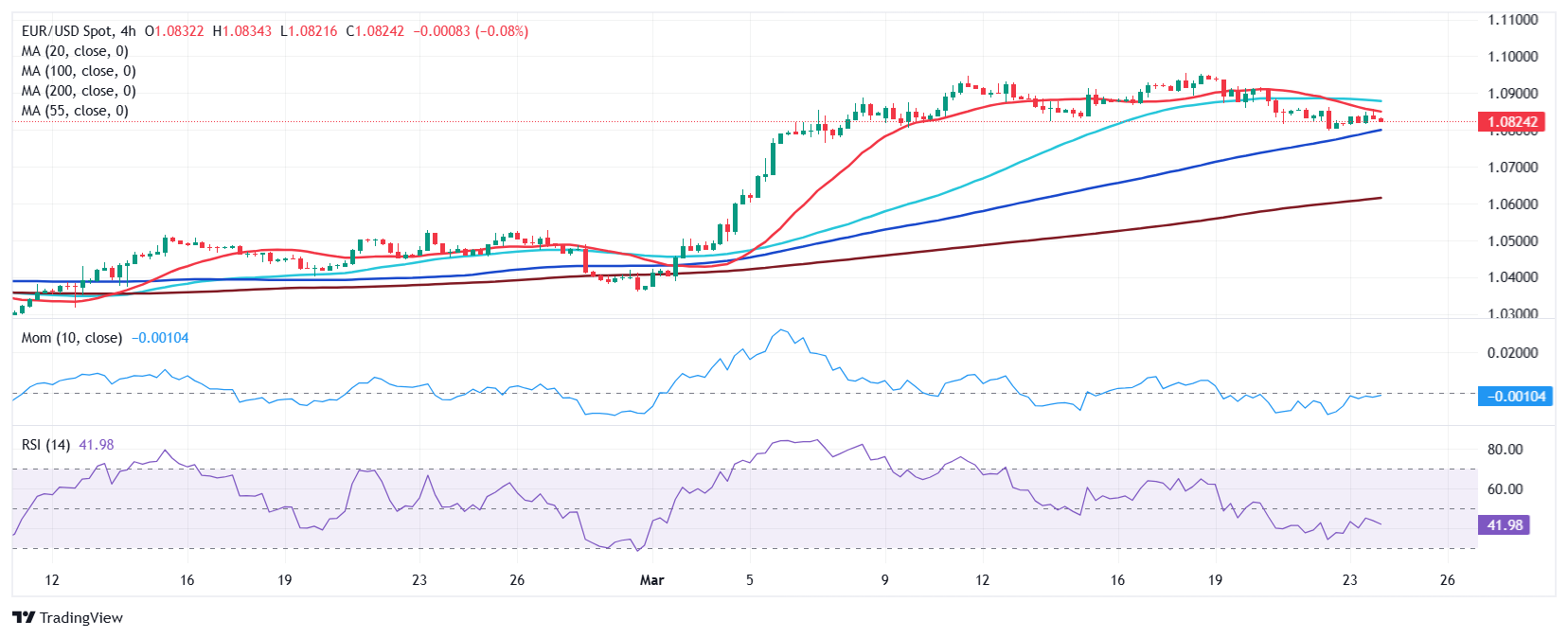This screenshot has height=638, width=1568.
Task: Click the O1.08322 open value in the header
Action: (174, 31)
